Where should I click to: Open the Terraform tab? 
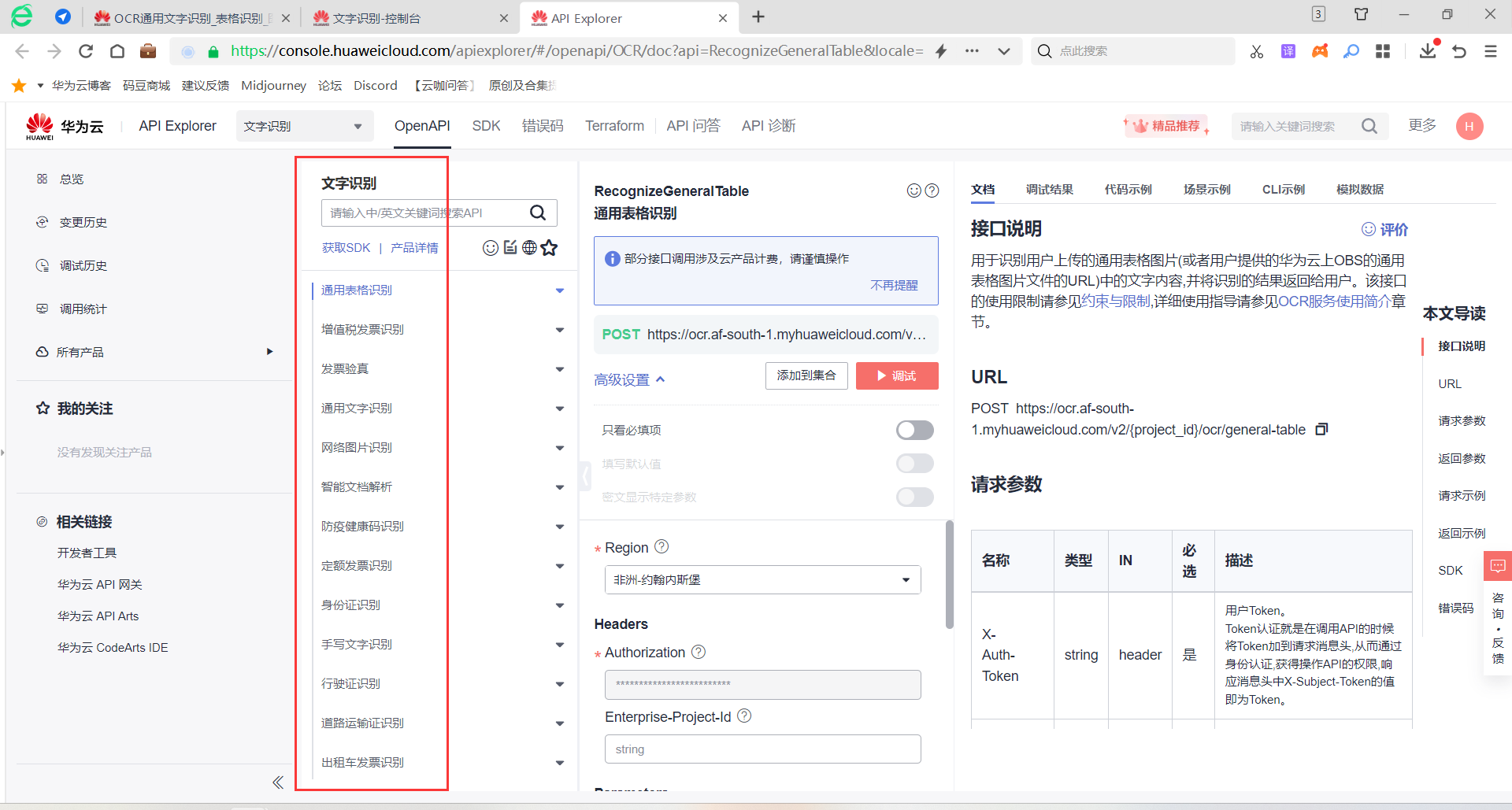[614, 126]
